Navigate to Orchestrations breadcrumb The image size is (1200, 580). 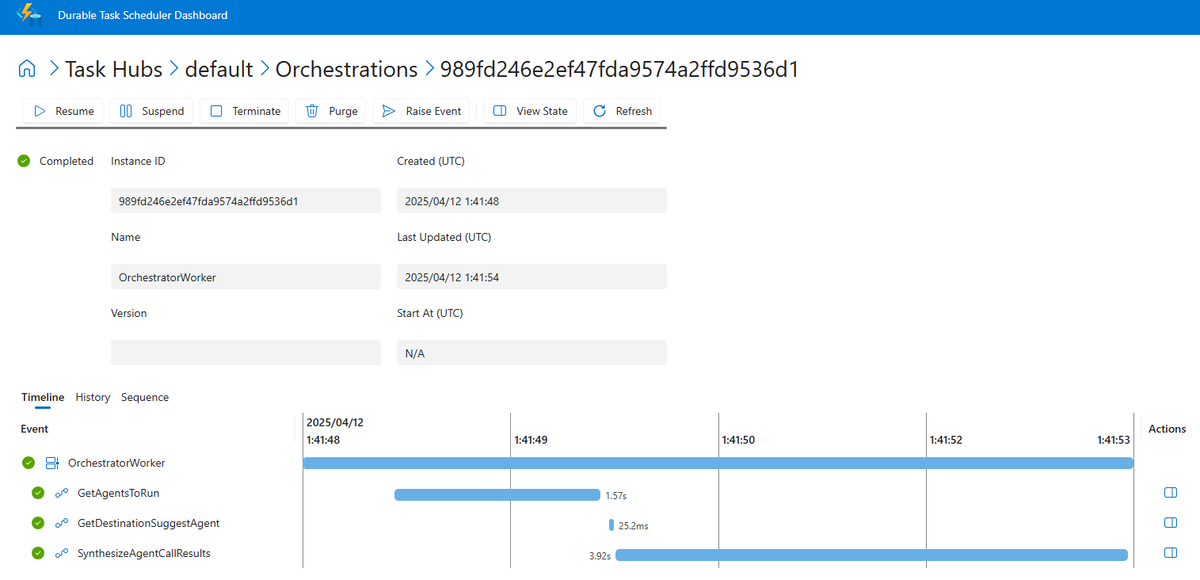pos(346,69)
